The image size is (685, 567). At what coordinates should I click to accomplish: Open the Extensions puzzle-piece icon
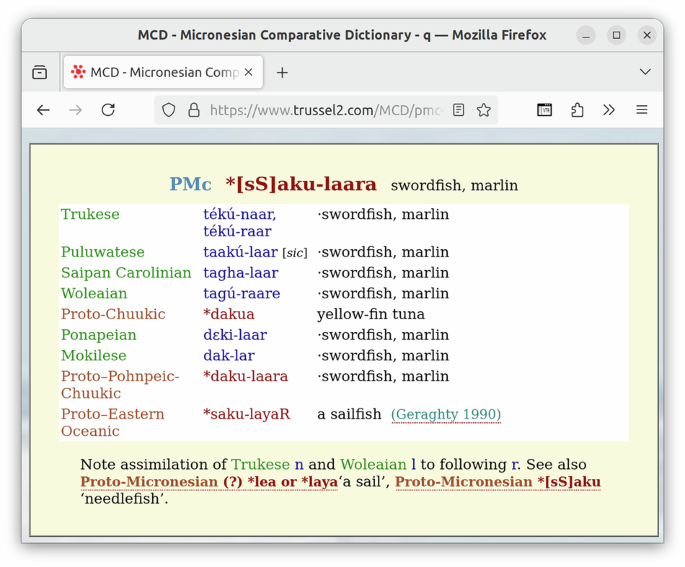pos(577,110)
